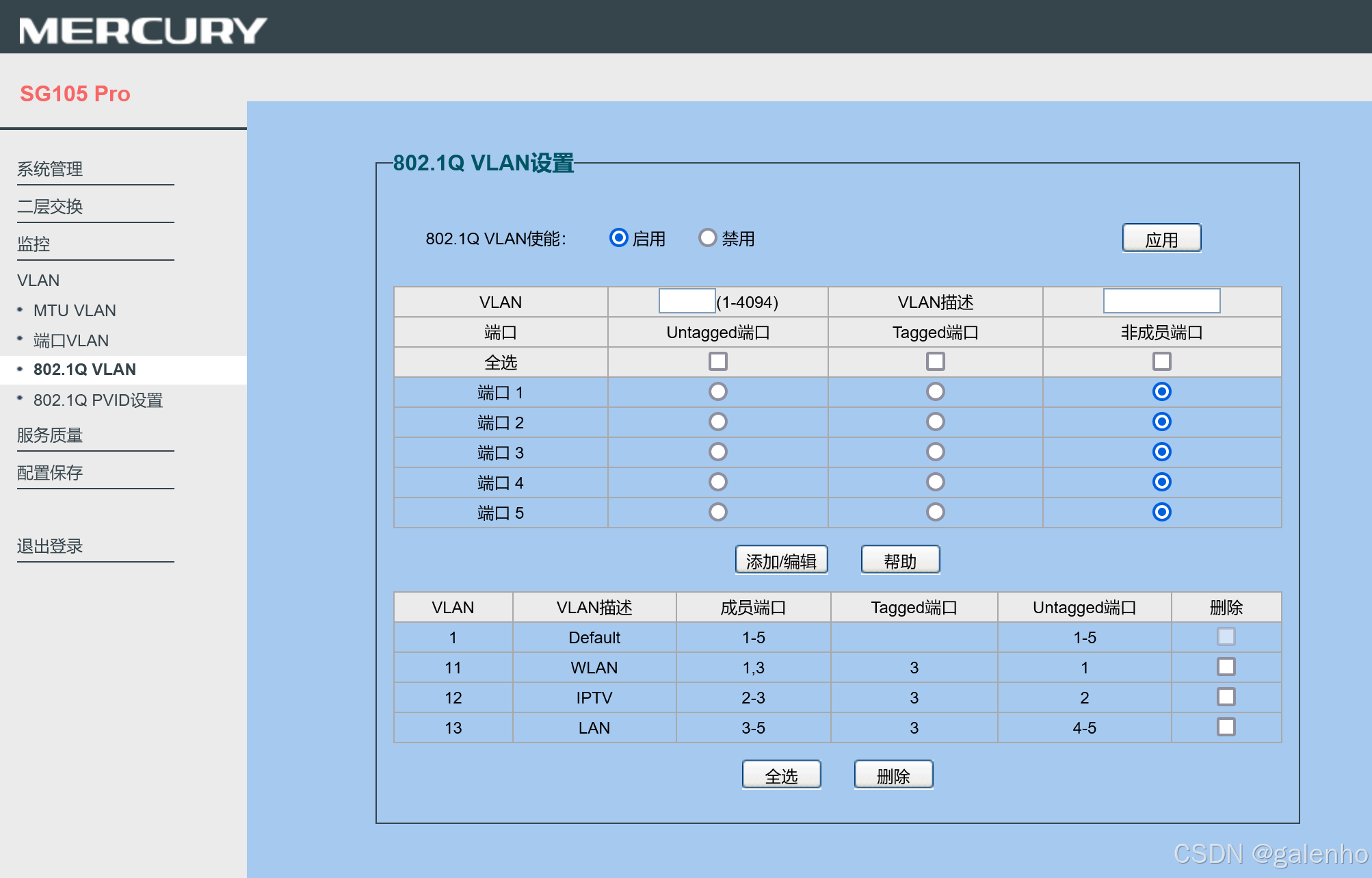The height and width of the screenshot is (878, 1372).
Task: Click the VLAN ID input field
Action: click(687, 301)
